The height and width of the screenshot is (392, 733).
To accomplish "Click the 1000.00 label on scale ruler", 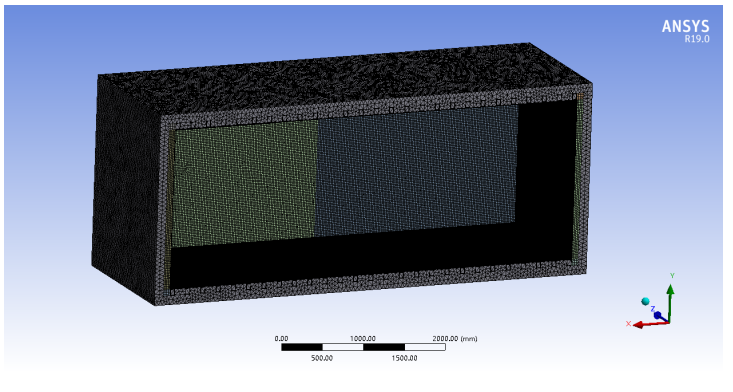I will point(363,339).
